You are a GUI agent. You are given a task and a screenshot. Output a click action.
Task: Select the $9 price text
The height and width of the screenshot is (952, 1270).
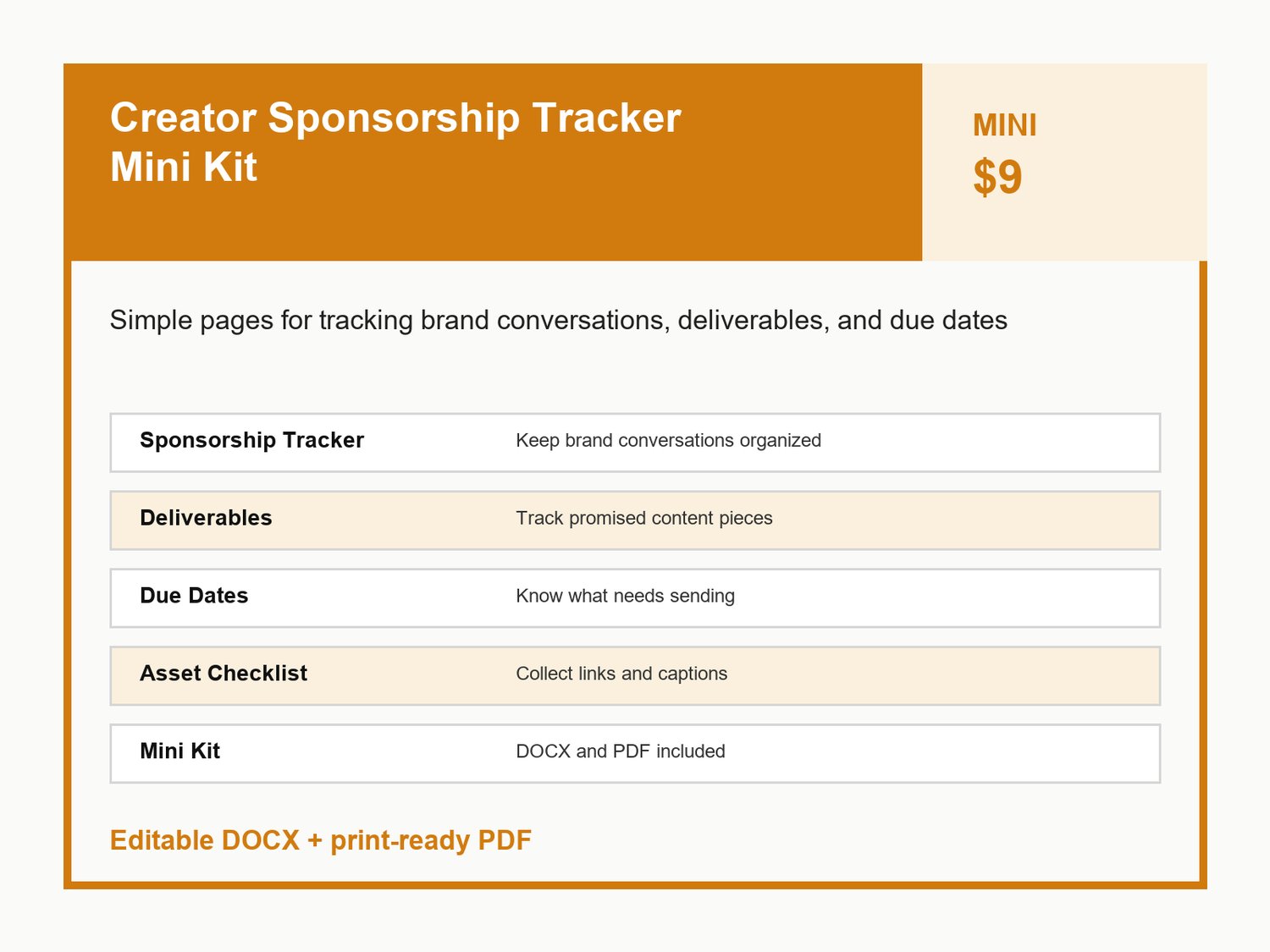997,177
